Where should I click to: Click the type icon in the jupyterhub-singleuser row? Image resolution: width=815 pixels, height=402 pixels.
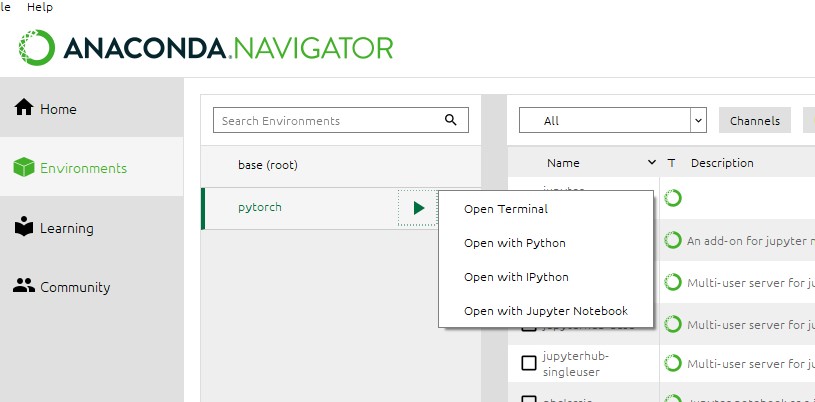point(673,363)
